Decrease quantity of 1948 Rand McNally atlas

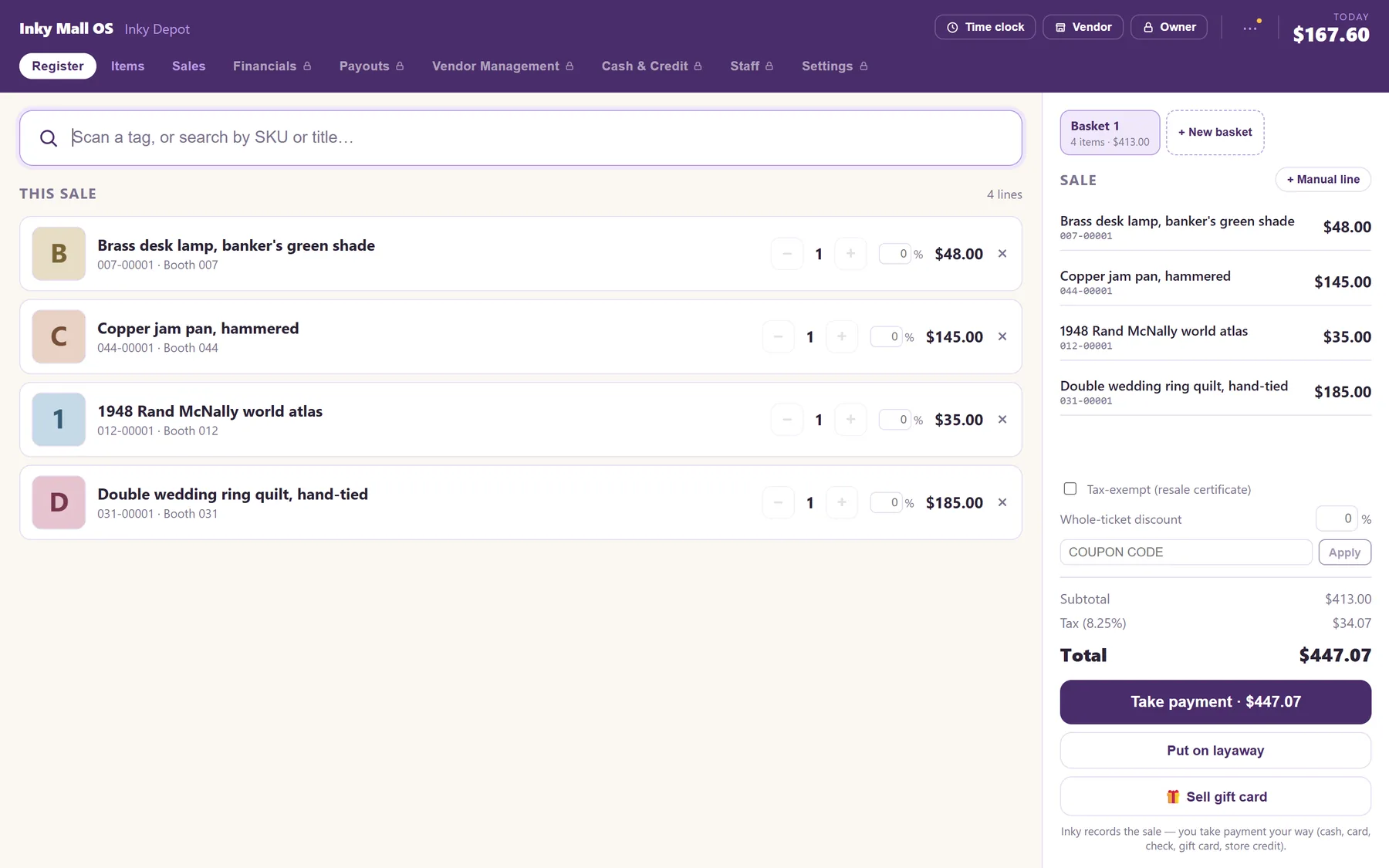click(x=787, y=420)
